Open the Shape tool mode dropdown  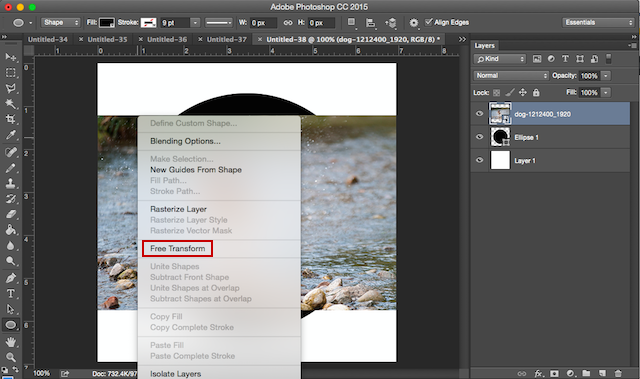click(x=60, y=22)
